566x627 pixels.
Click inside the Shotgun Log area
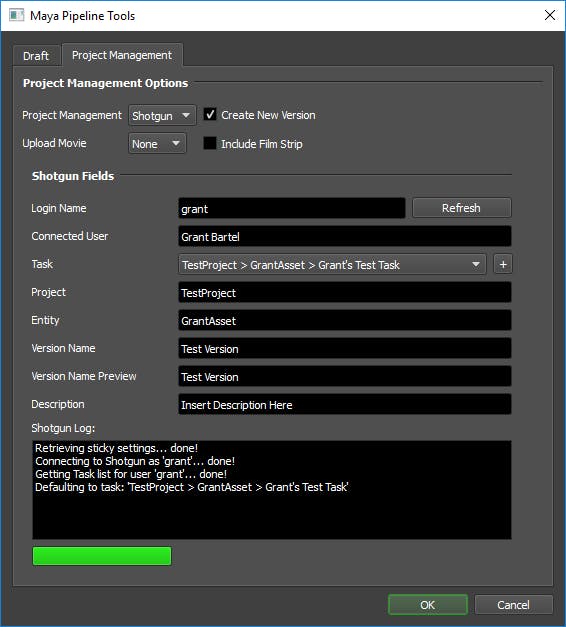(272, 490)
